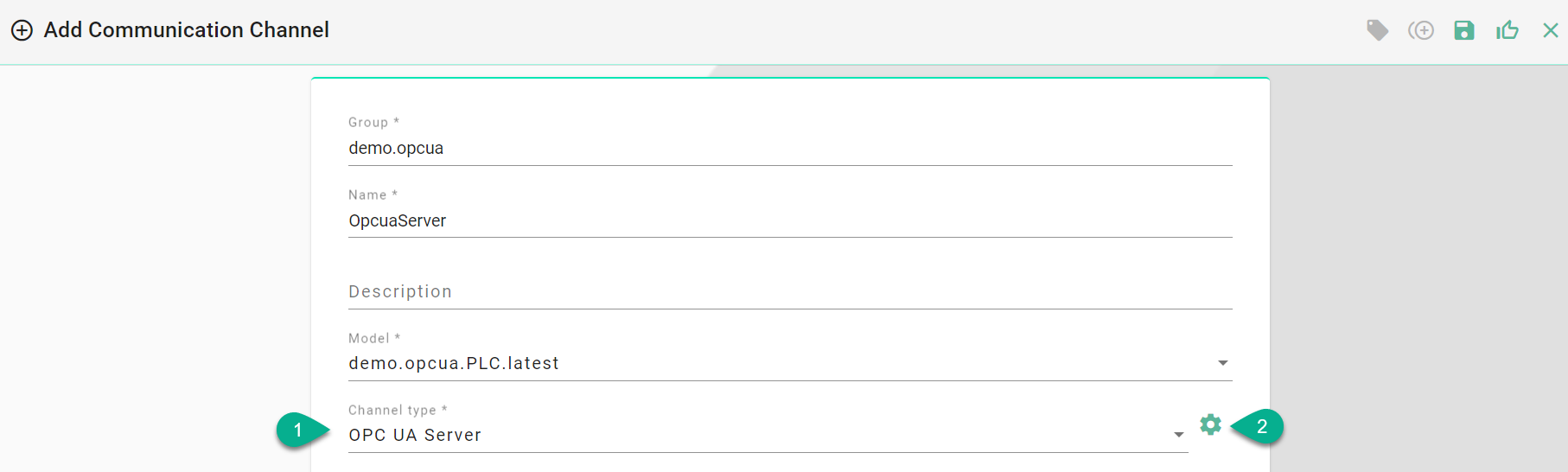Focus the Name field containing OpcuaServer
Image resolution: width=1568 pixels, height=472 pixels.
click(x=789, y=220)
